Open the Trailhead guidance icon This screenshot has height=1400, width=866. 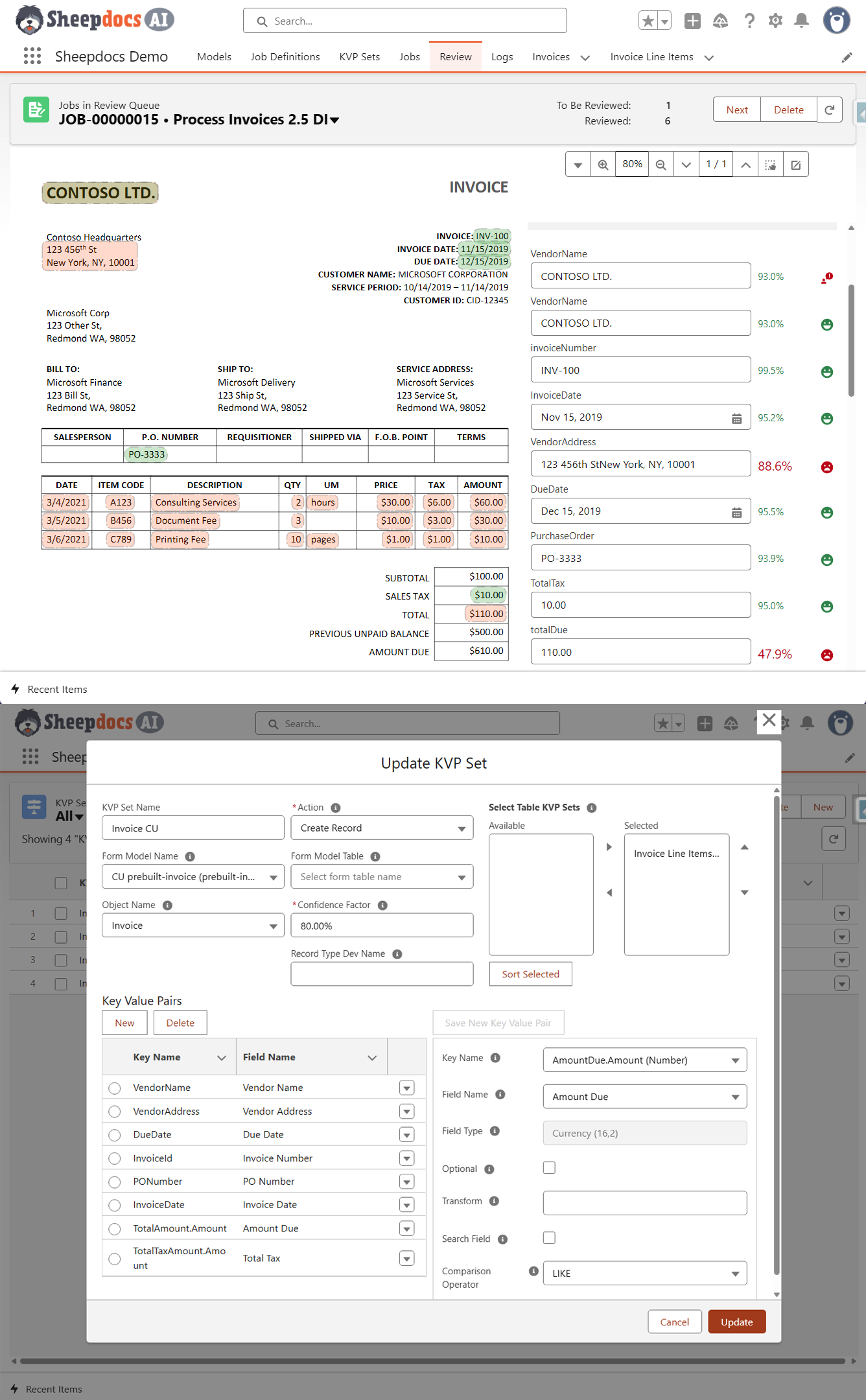720,21
